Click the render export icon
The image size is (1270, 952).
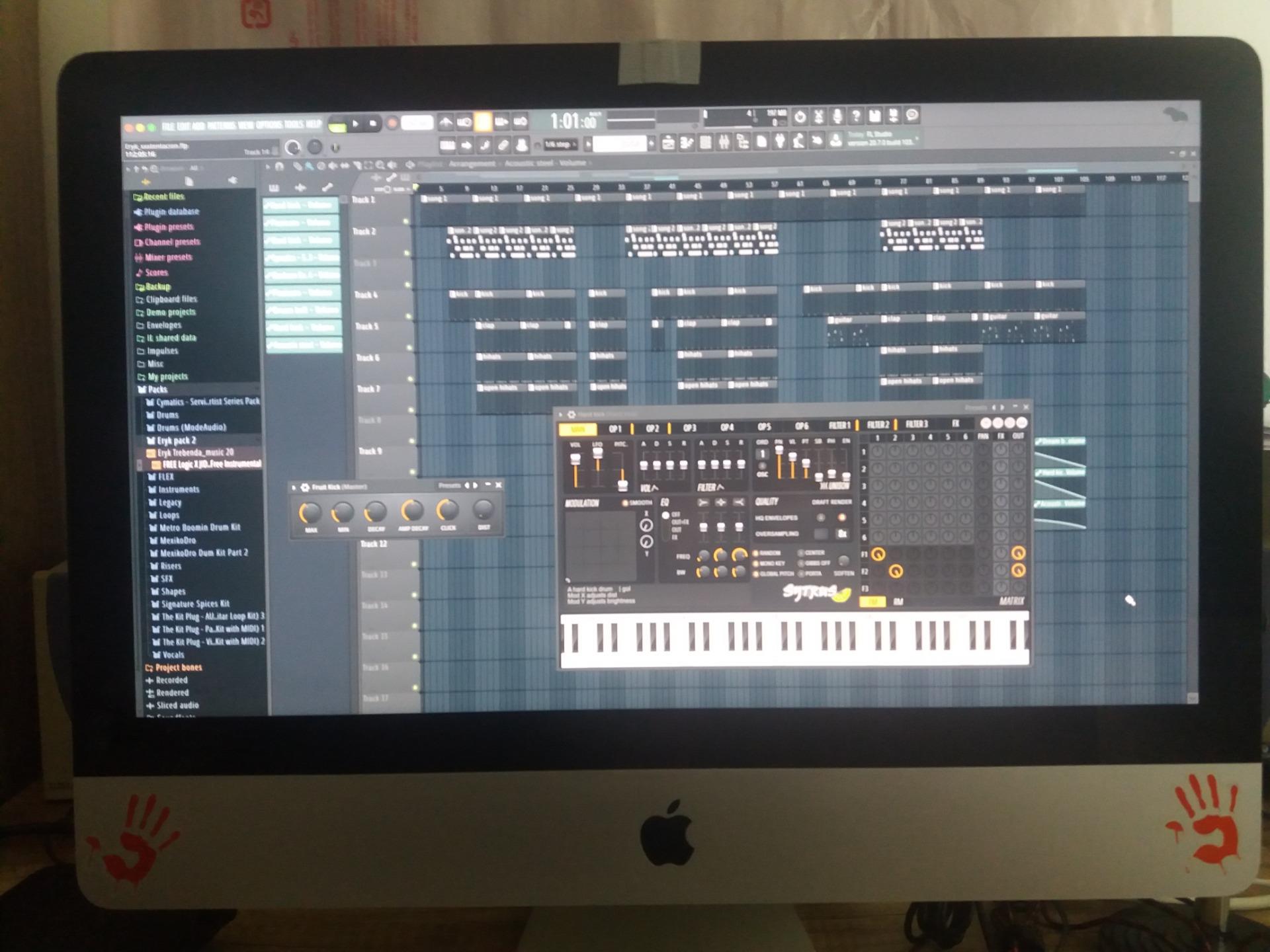click(893, 115)
